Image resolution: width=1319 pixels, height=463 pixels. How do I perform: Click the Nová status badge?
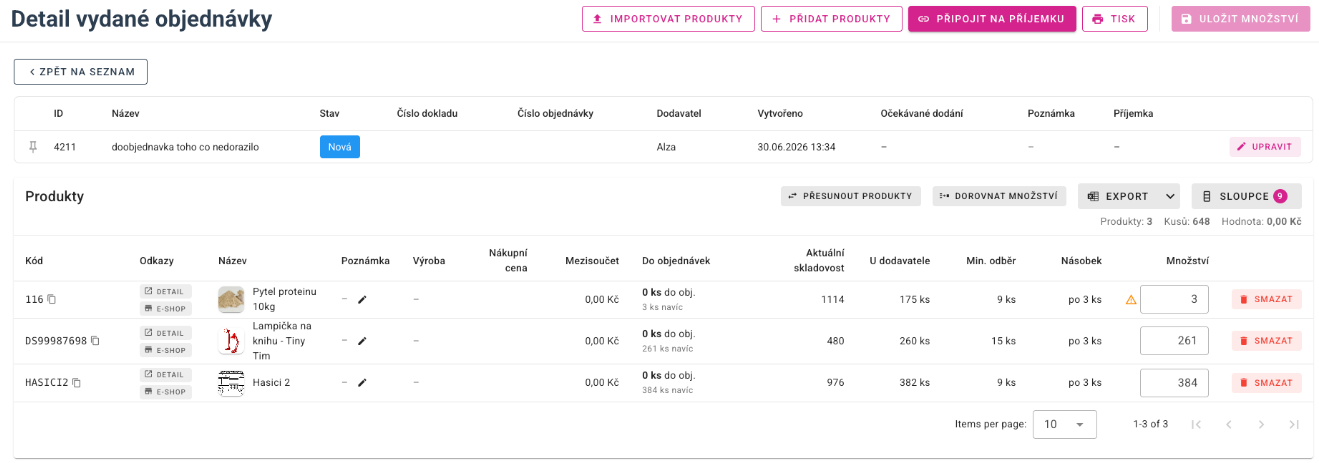pos(340,147)
